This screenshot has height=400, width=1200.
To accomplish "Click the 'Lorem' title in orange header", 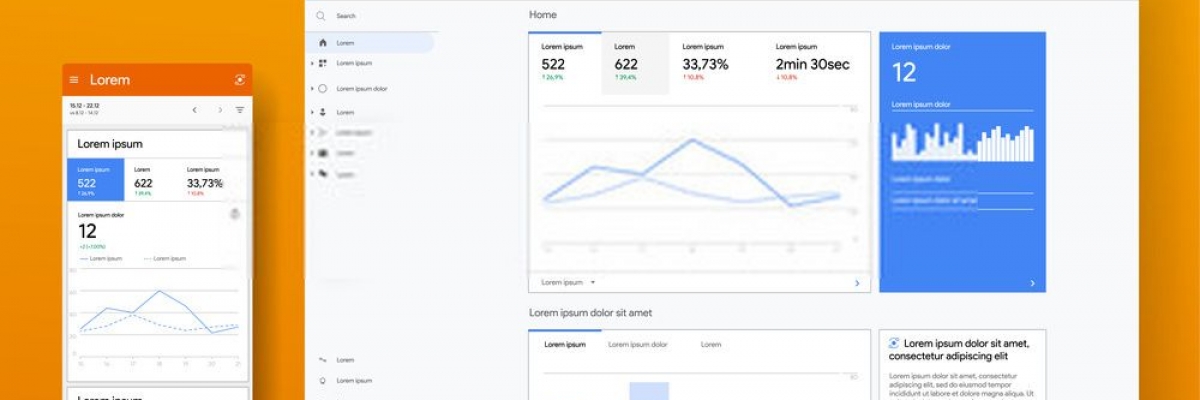I will point(110,80).
